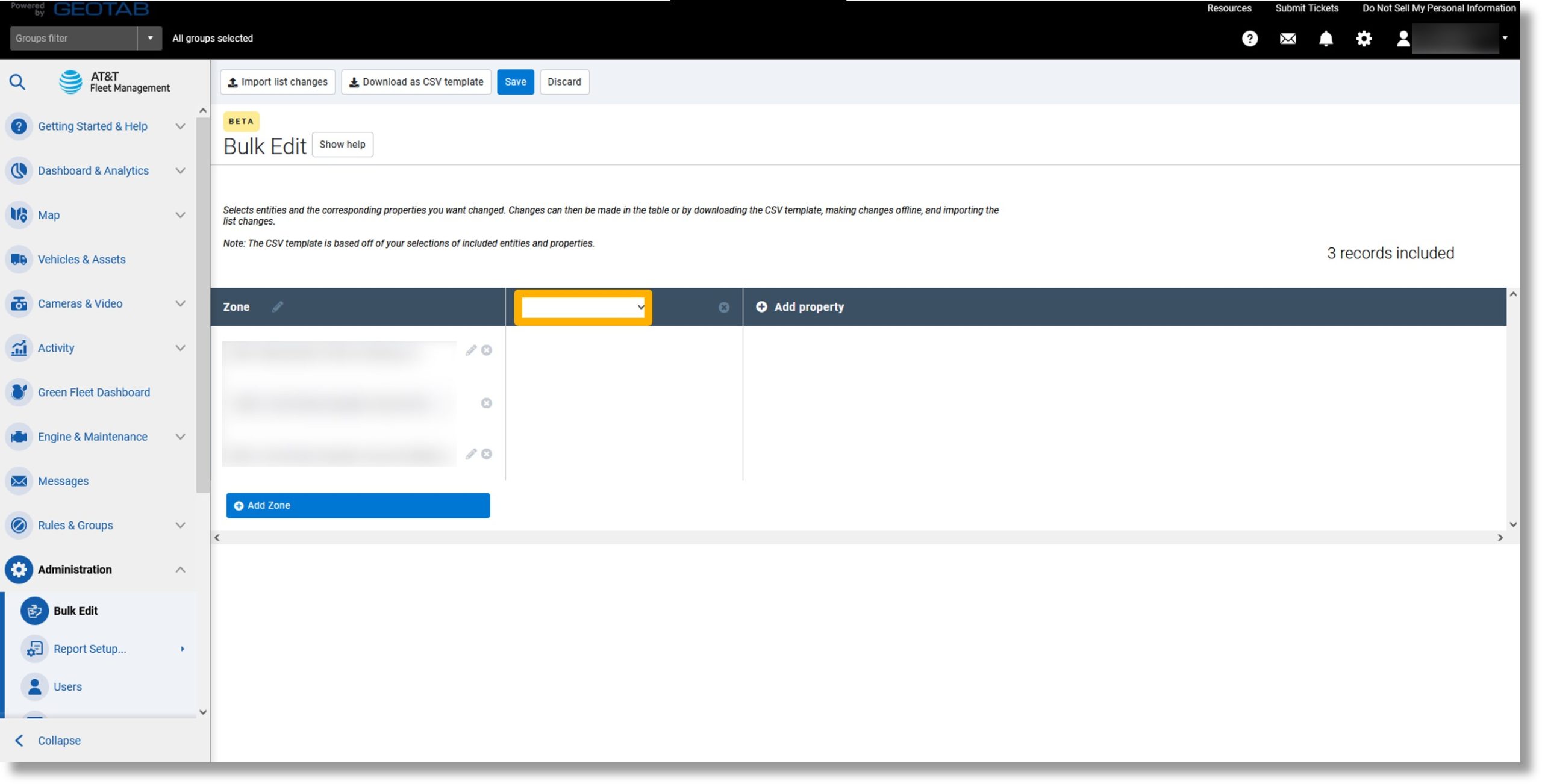The width and height of the screenshot is (1542, 784).
Task: Click Import list changes button
Action: pos(278,82)
